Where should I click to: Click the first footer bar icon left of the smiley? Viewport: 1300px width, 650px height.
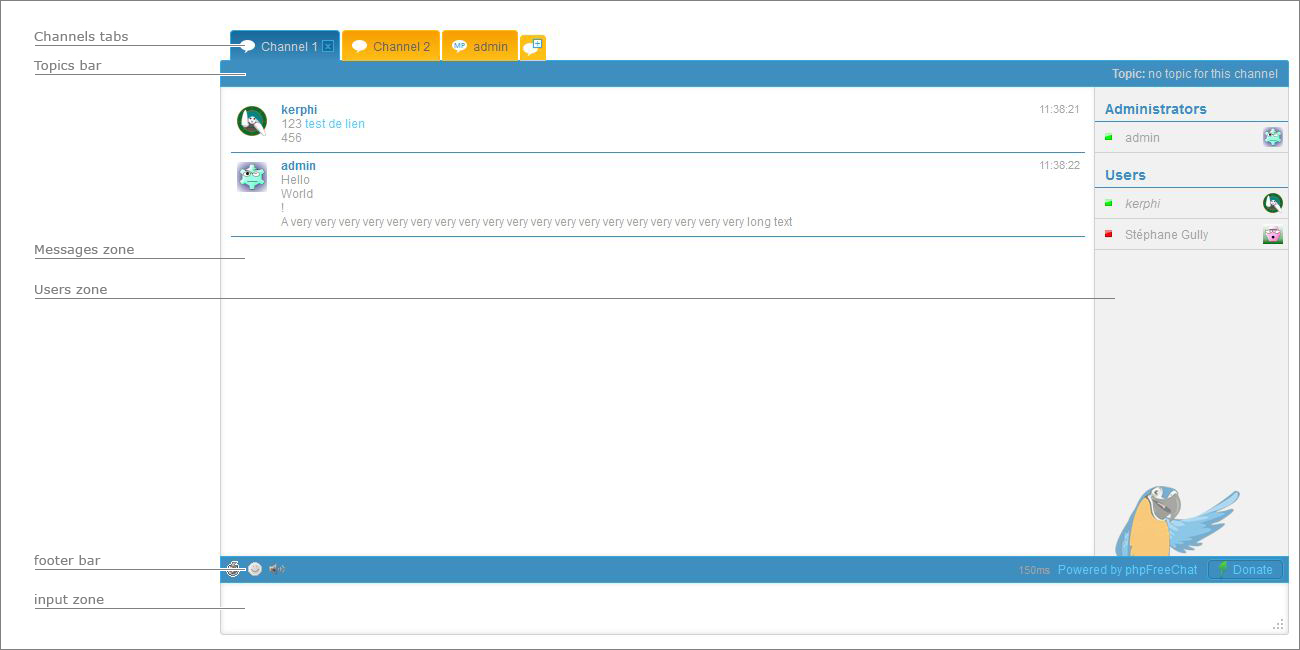233,569
